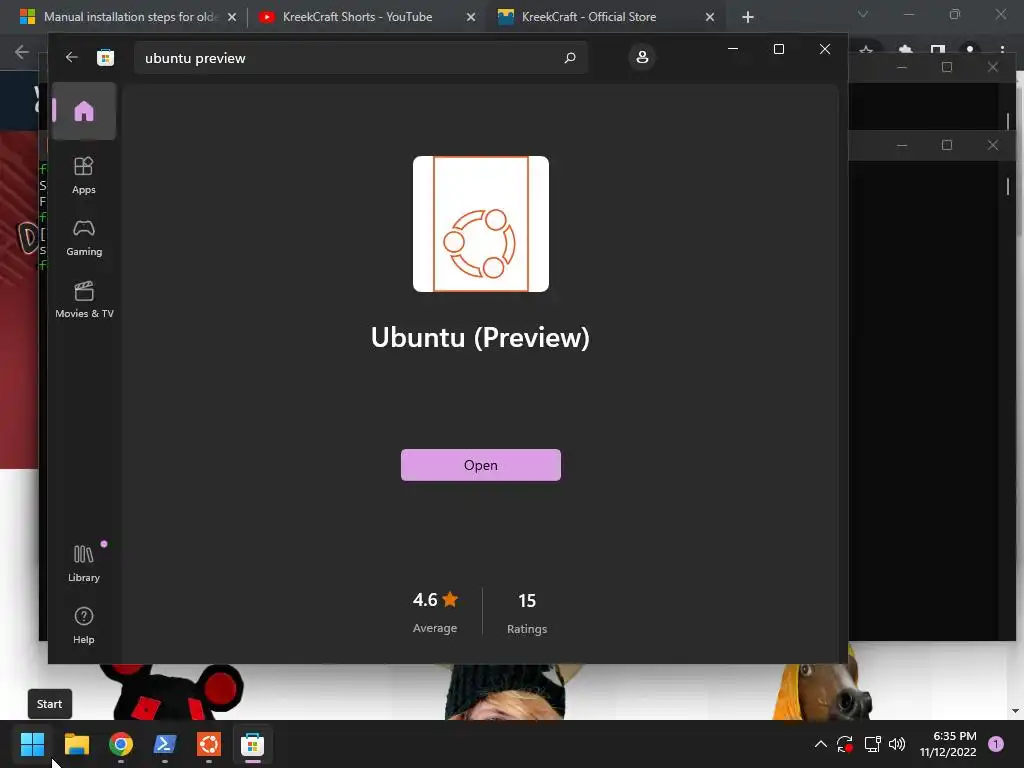The height and width of the screenshot is (768, 1024).
Task: Open notification center badge
Action: 996,744
